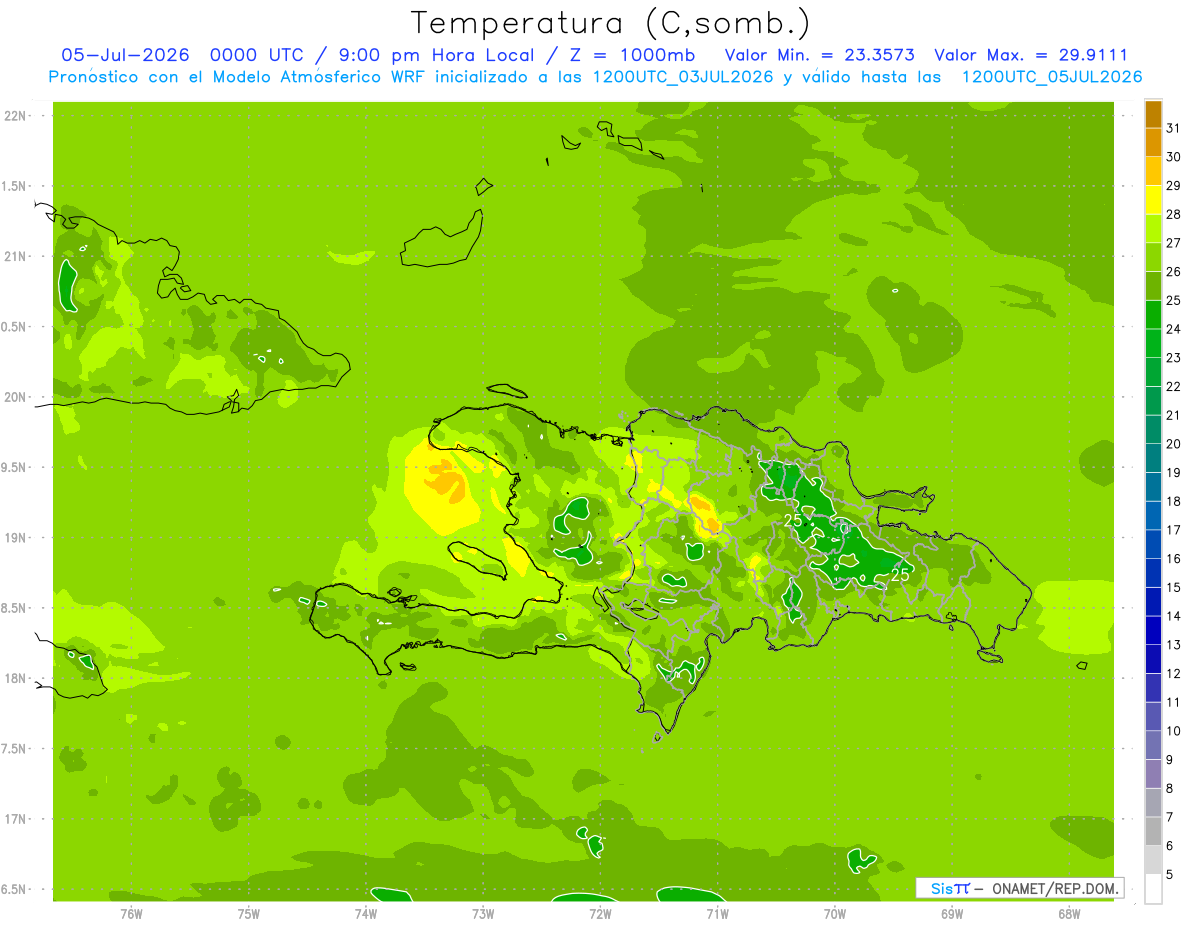
Task: Click the color bar label "28"
Action: [x=1174, y=214]
